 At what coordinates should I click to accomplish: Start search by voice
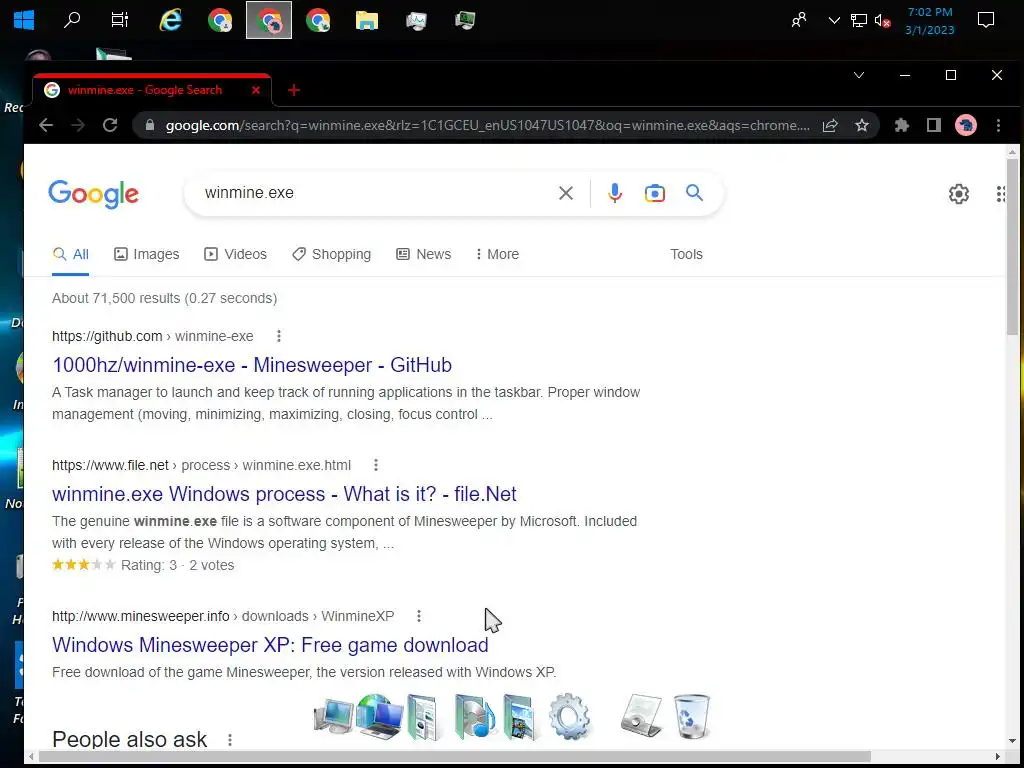pyautogui.click(x=615, y=193)
